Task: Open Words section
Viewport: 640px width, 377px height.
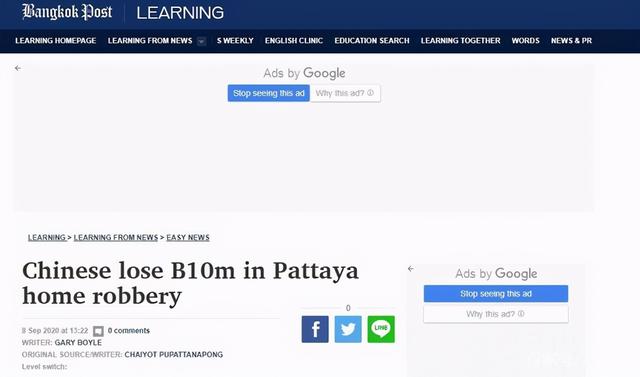Action: pyautogui.click(x=526, y=41)
